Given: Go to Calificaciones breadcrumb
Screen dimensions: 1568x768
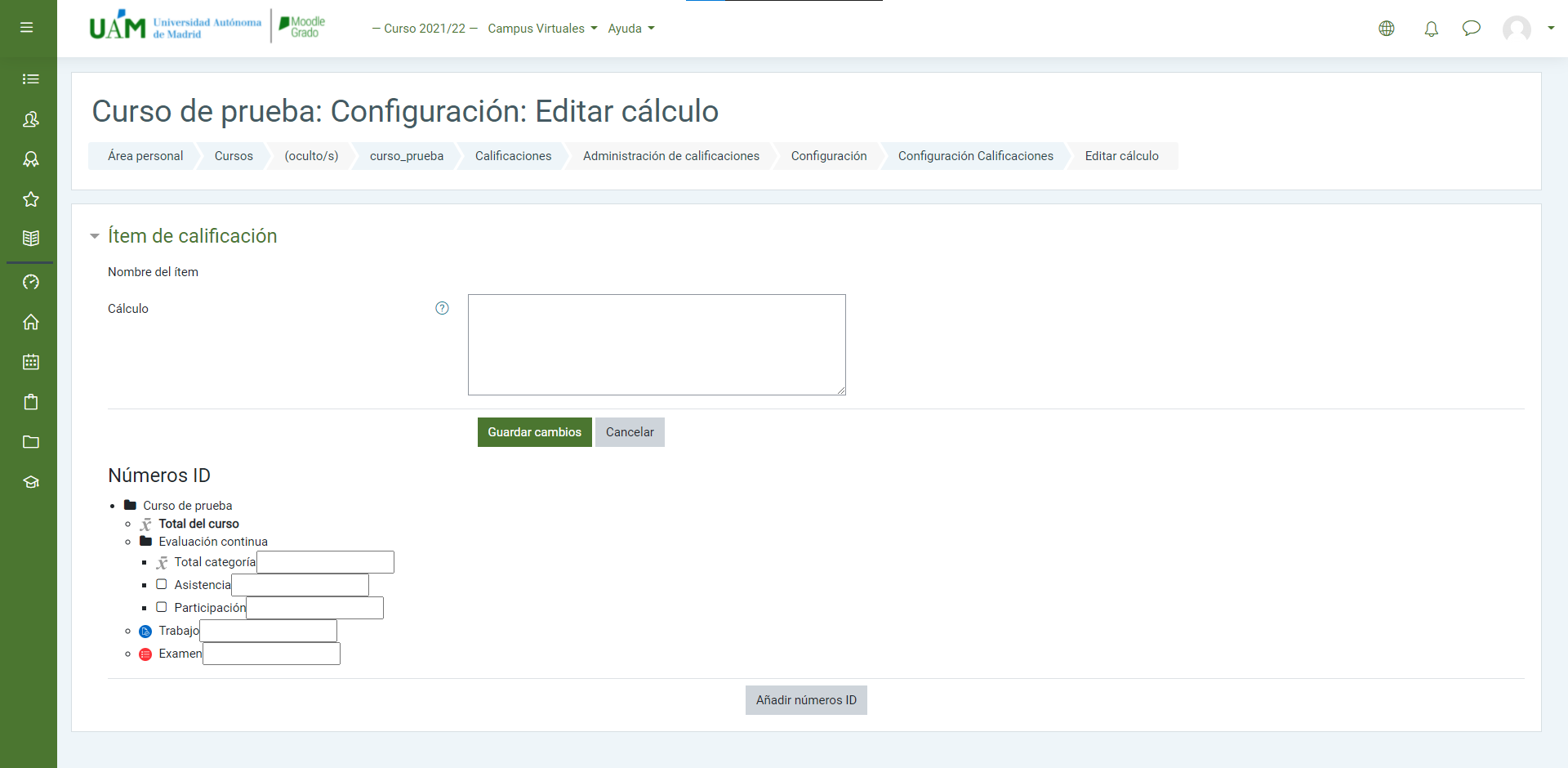Looking at the screenshot, I should pyautogui.click(x=513, y=156).
